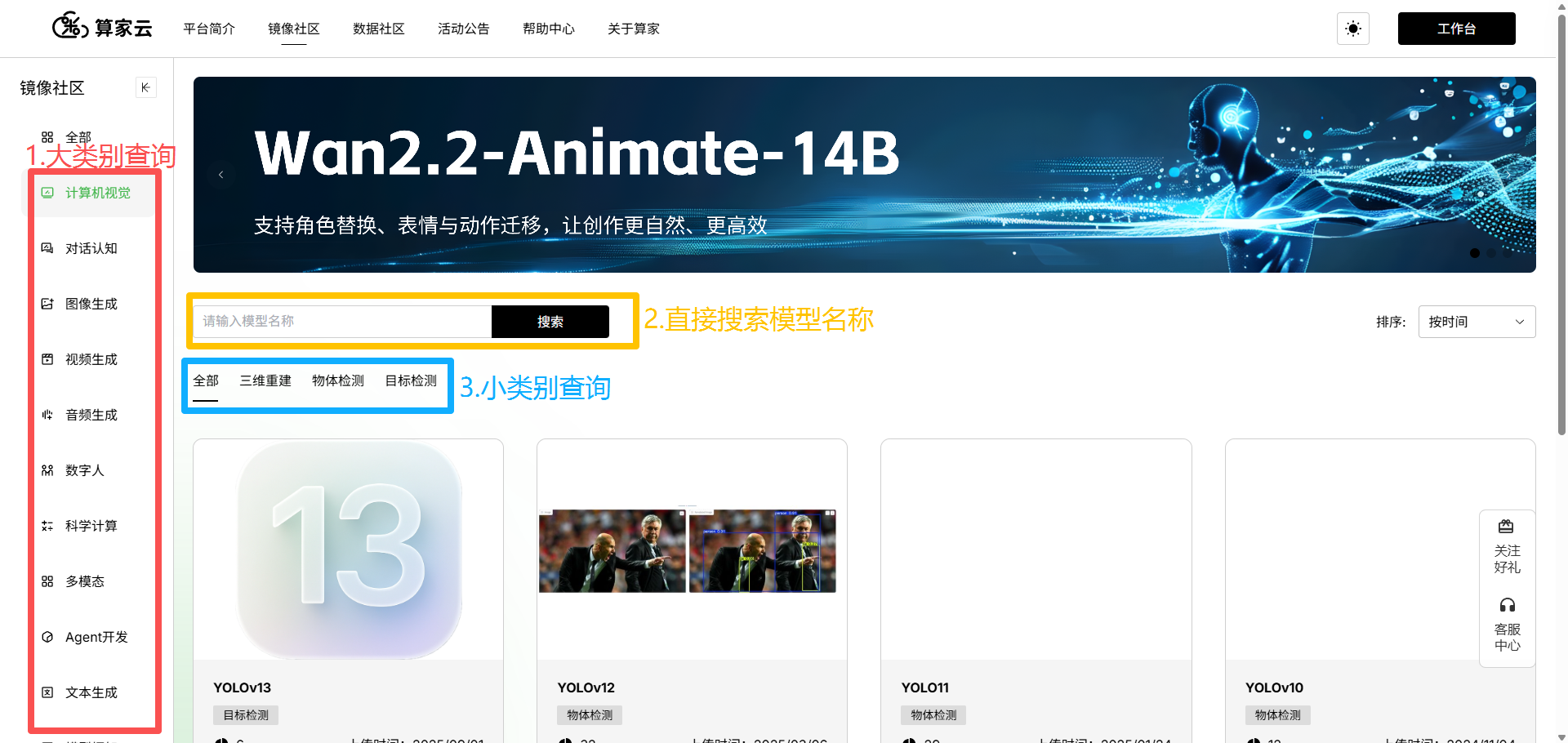Open the YOLOv10 model title

tap(1275, 687)
